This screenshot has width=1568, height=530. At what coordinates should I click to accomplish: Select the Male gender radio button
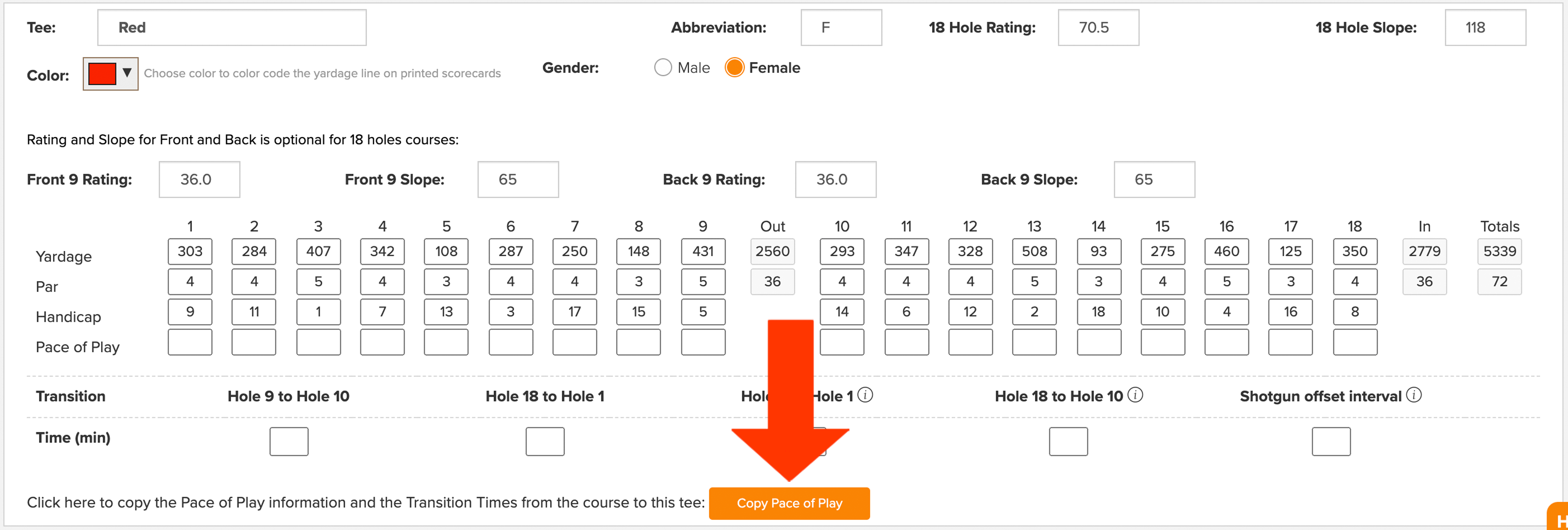pyautogui.click(x=663, y=68)
